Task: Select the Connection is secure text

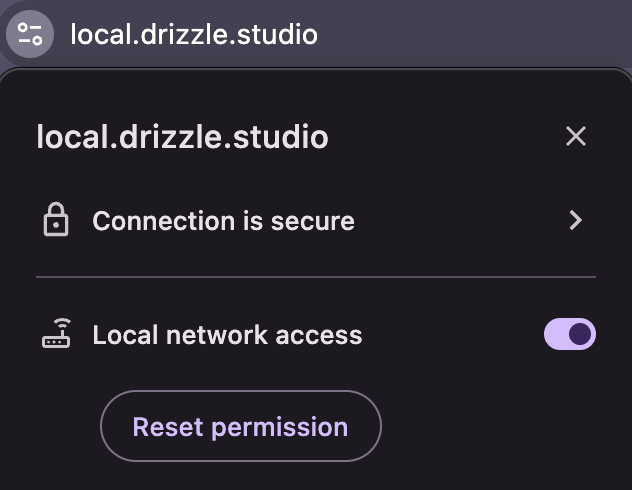Action: point(223,220)
